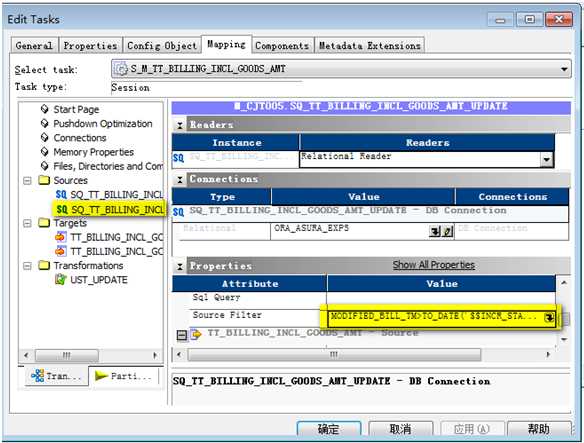
Task: Click the Memory Properties diamond icon
Action: (x=45, y=152)
